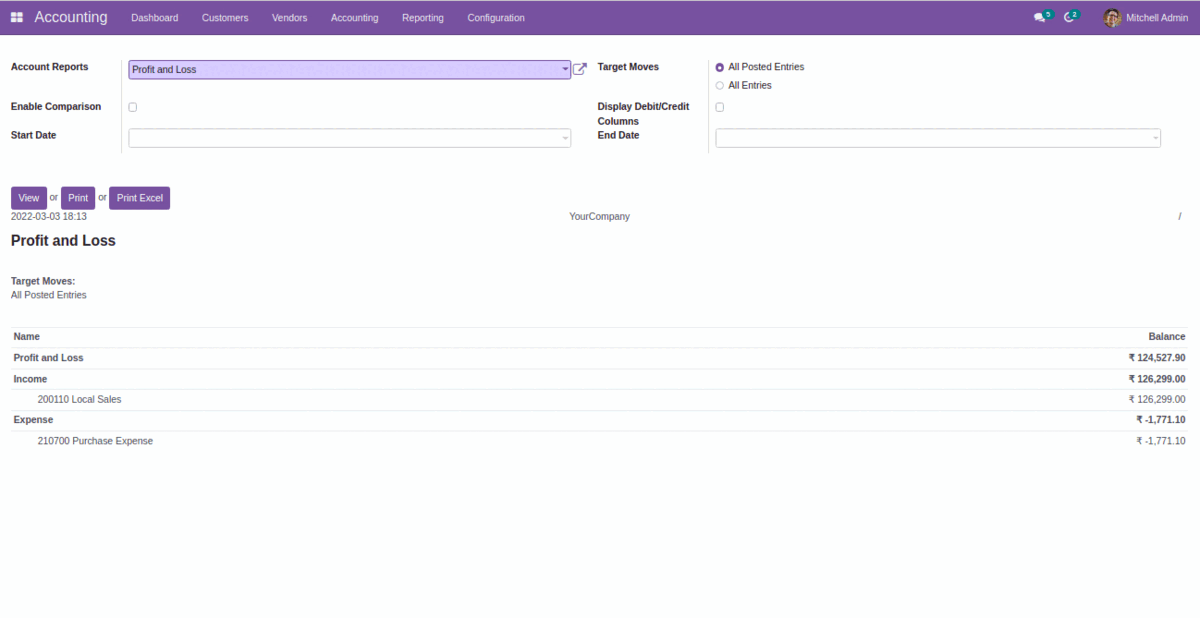Open the Start Date picker dropdown
This screenshot has width=1200, height=618.
[349, 138]
